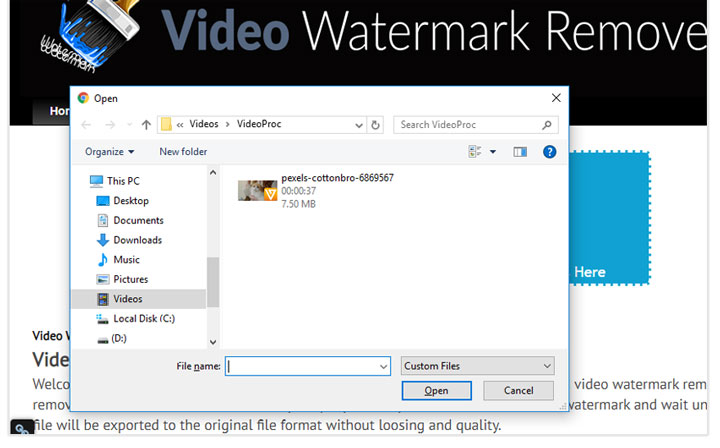The width and height of the screenshot is (720, 448).
Task: Click VideoProc in the address path
Action: pos(259,124)
